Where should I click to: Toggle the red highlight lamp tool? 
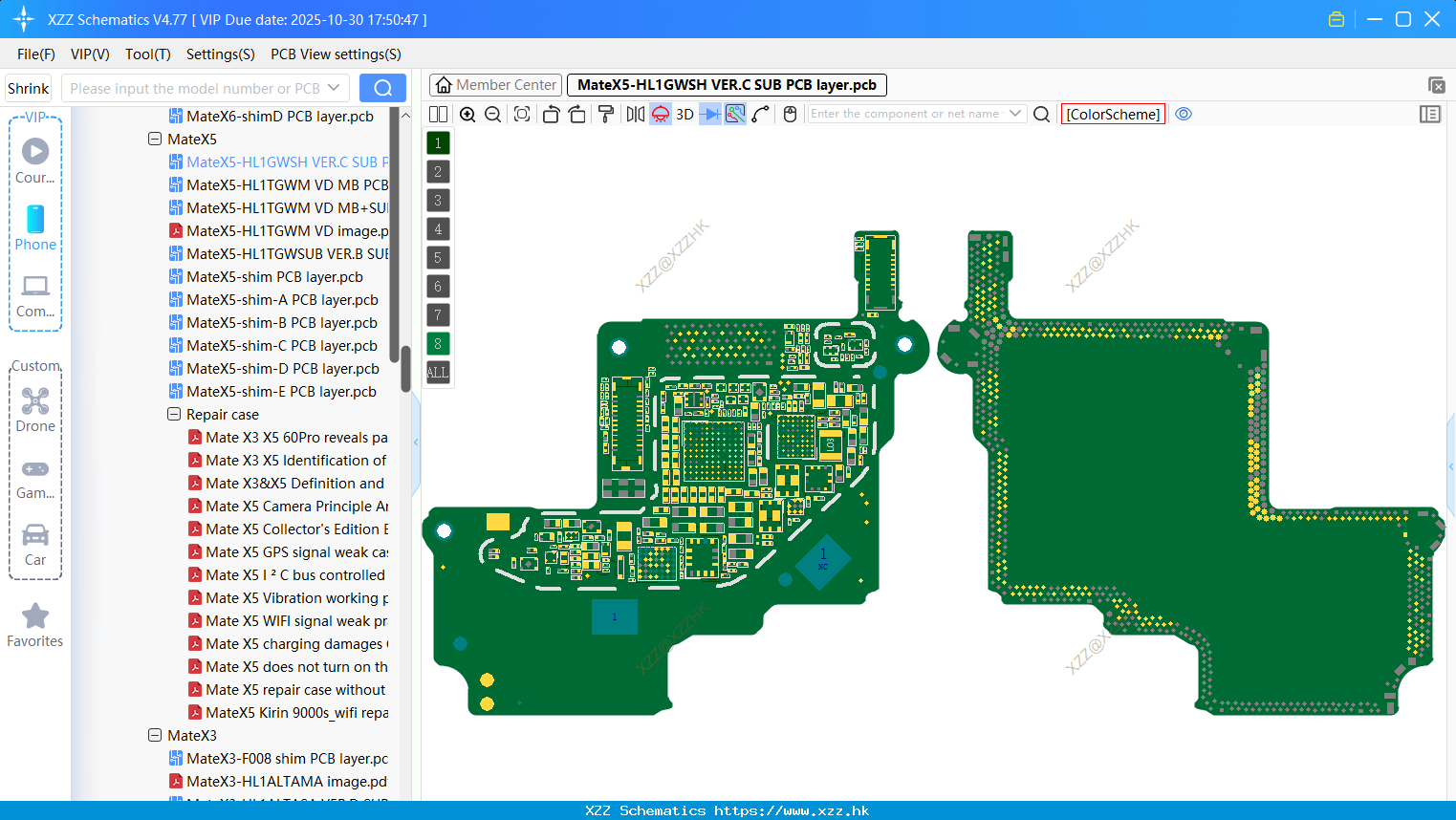(661, 114)
